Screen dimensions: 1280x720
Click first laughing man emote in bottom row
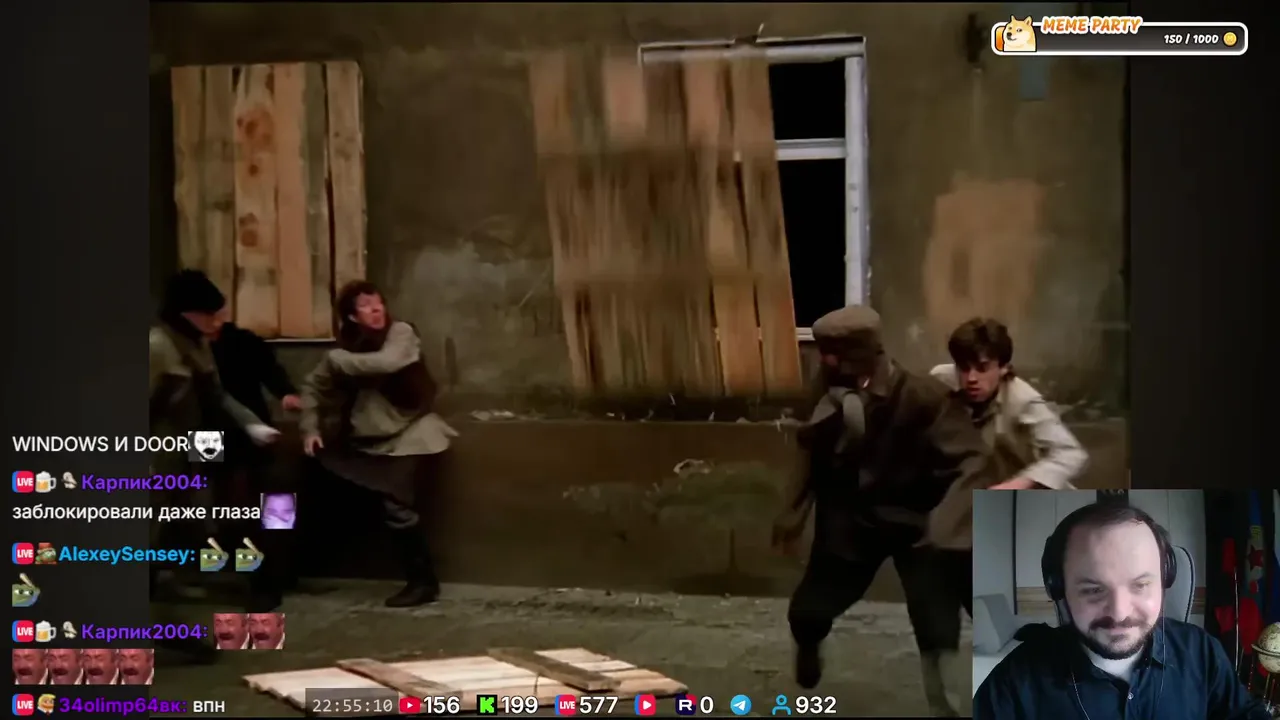[29, 666]
